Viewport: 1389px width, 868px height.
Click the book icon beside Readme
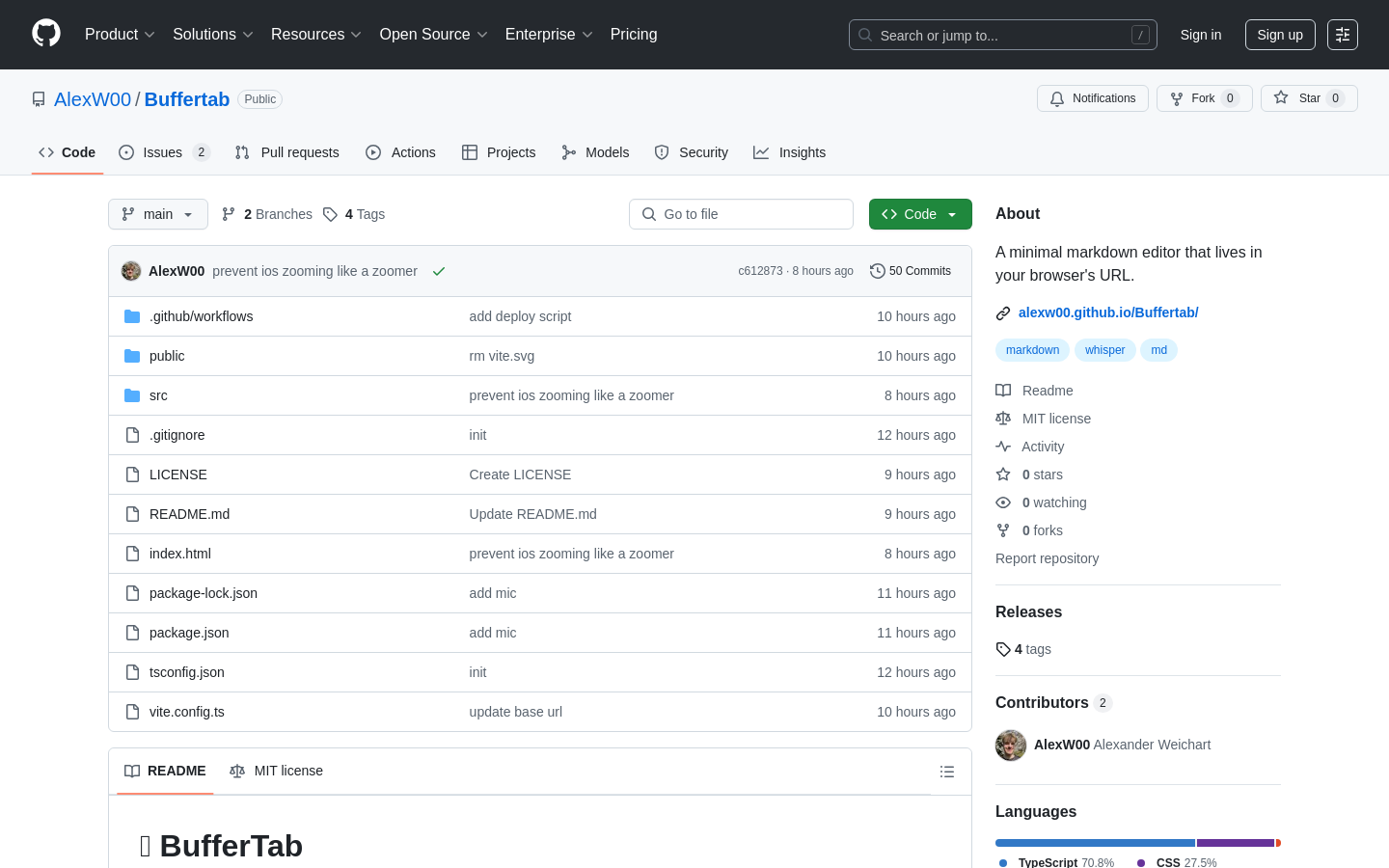(x=1003, y=391)
